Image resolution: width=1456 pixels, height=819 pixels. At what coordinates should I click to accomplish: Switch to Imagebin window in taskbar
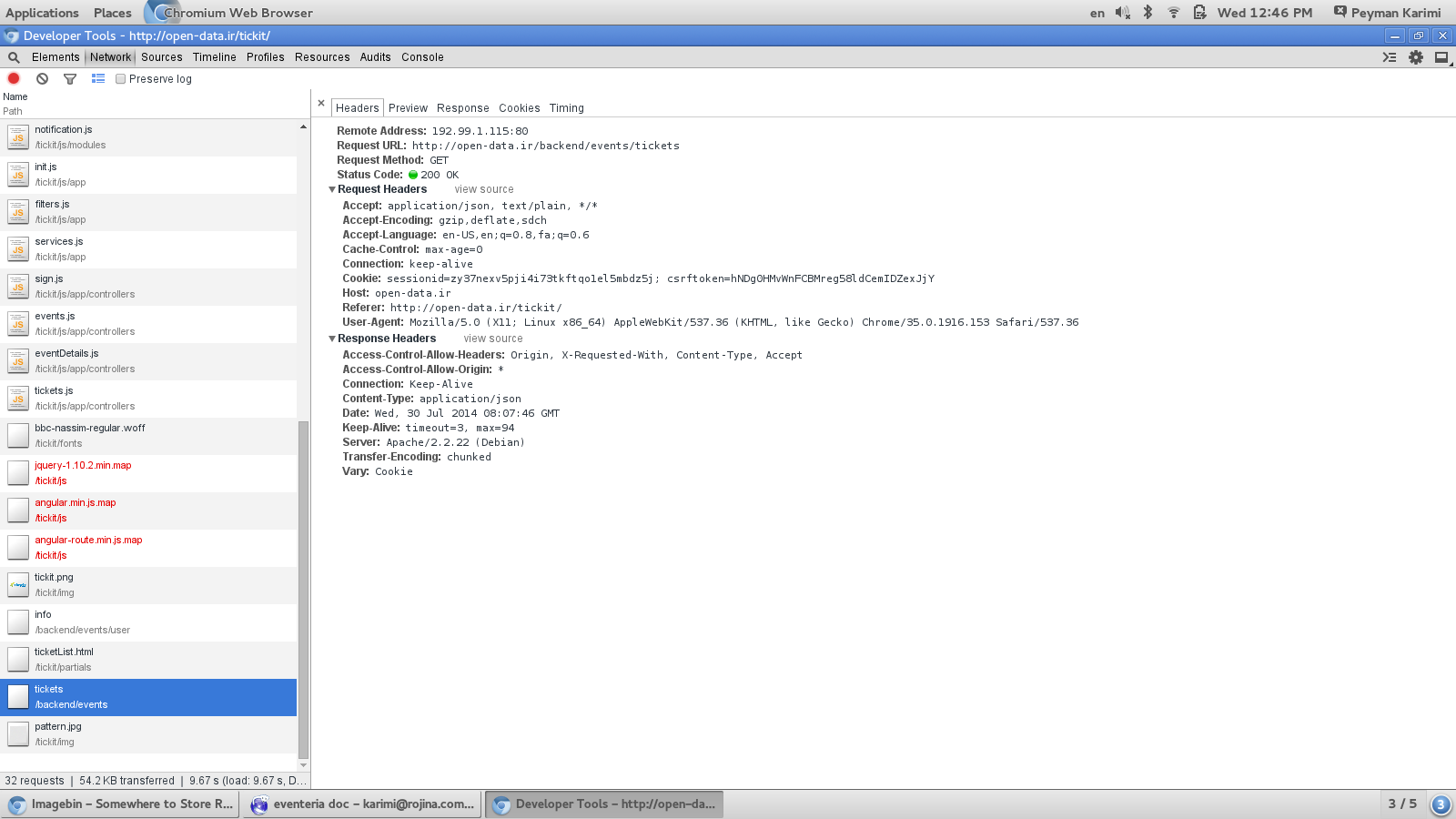coord(122,804)
